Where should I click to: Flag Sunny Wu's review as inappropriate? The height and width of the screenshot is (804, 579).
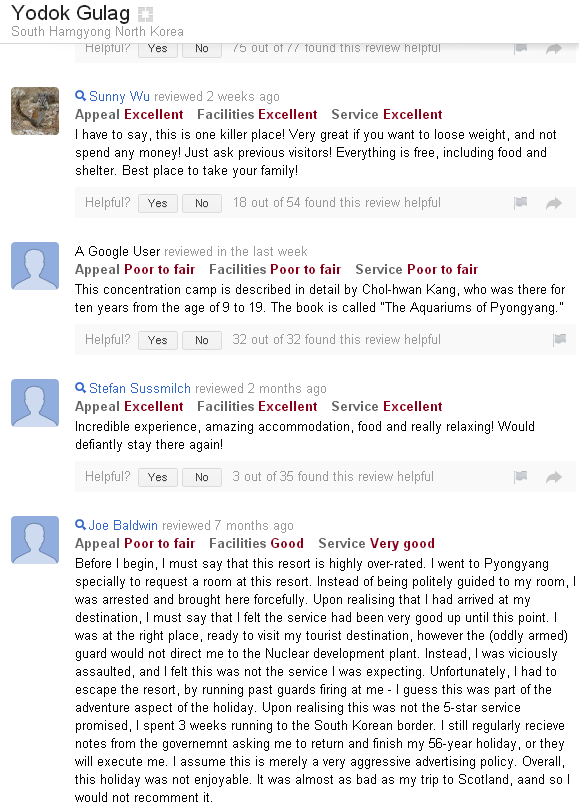[x=521, y=203]
